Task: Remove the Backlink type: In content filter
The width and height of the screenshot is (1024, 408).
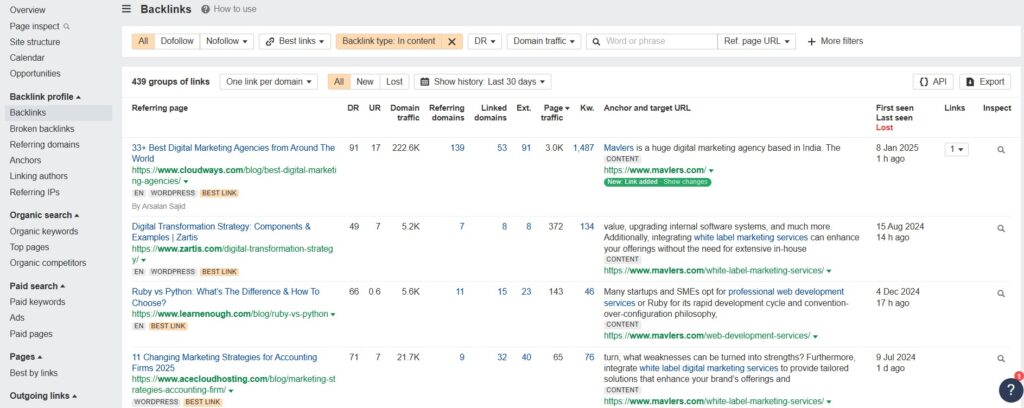Action: point(451,41)
